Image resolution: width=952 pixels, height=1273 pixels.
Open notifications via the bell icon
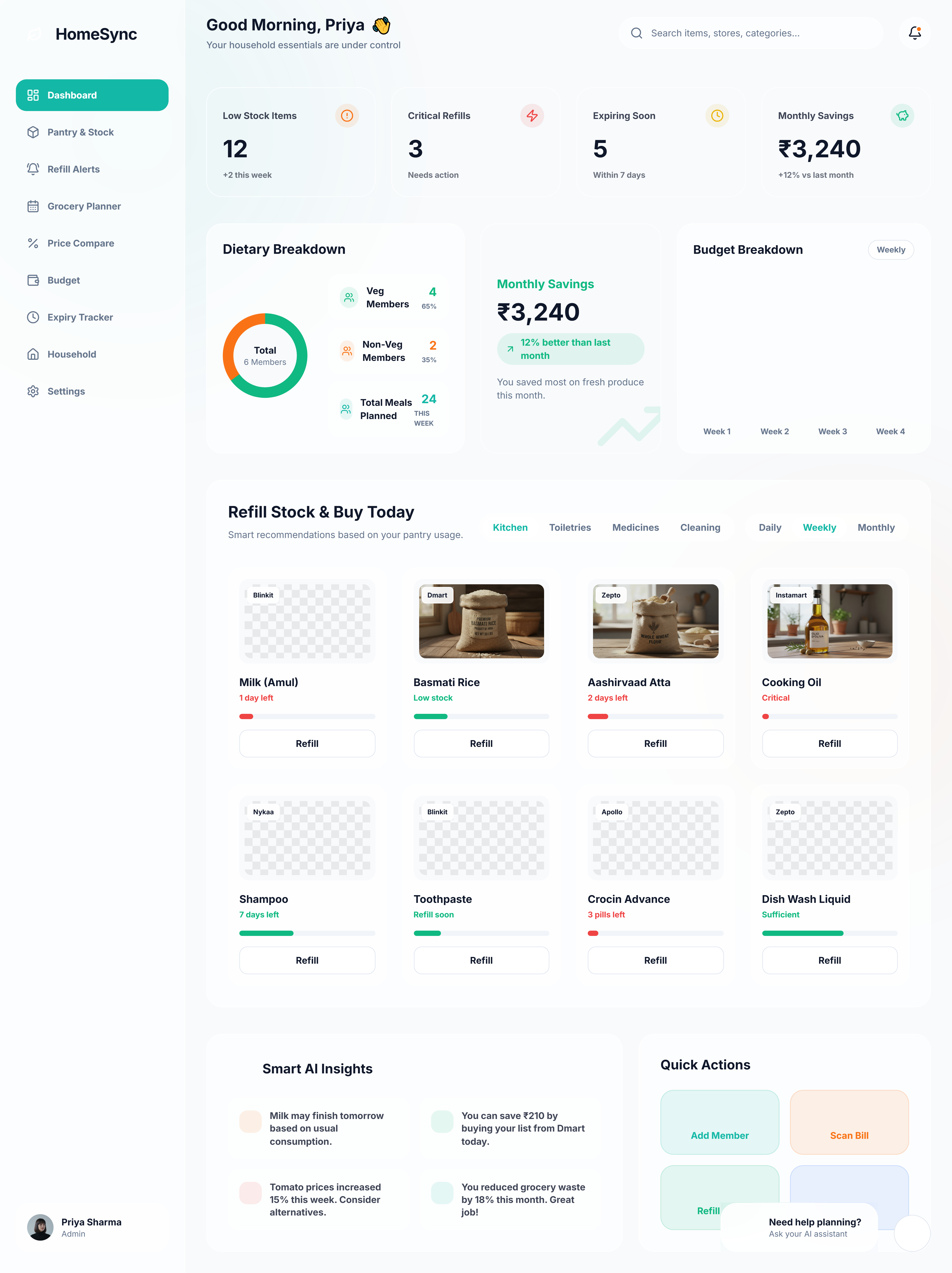pyautogui.click(x=914, y=33)
